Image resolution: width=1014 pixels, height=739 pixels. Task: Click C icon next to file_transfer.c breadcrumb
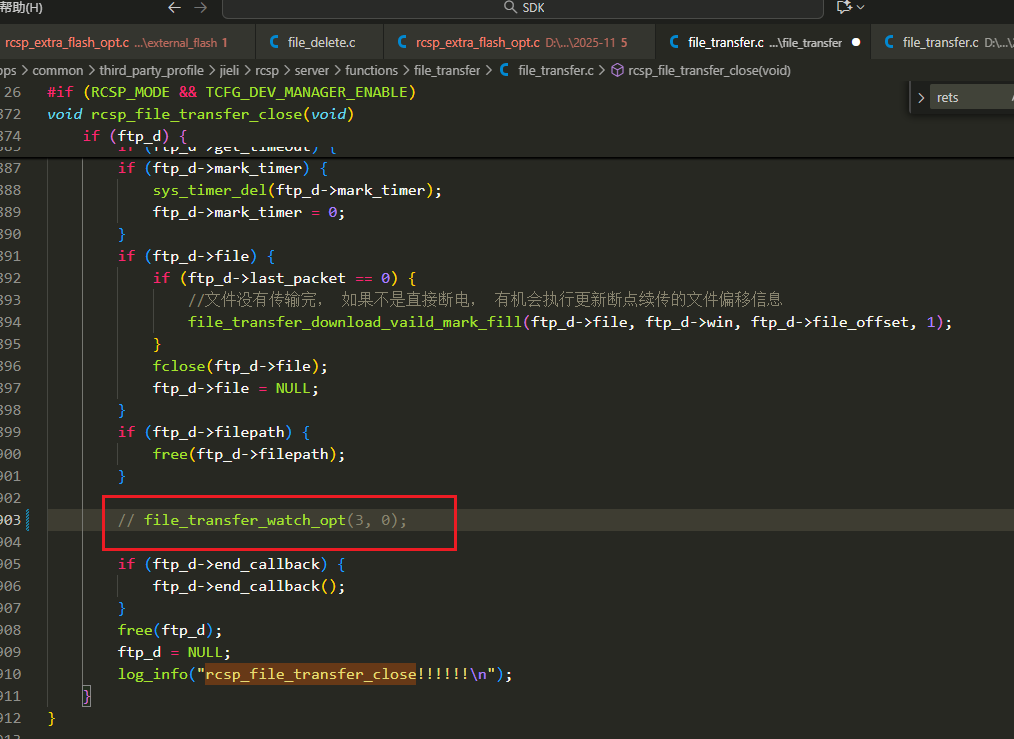tap(504, 70)
